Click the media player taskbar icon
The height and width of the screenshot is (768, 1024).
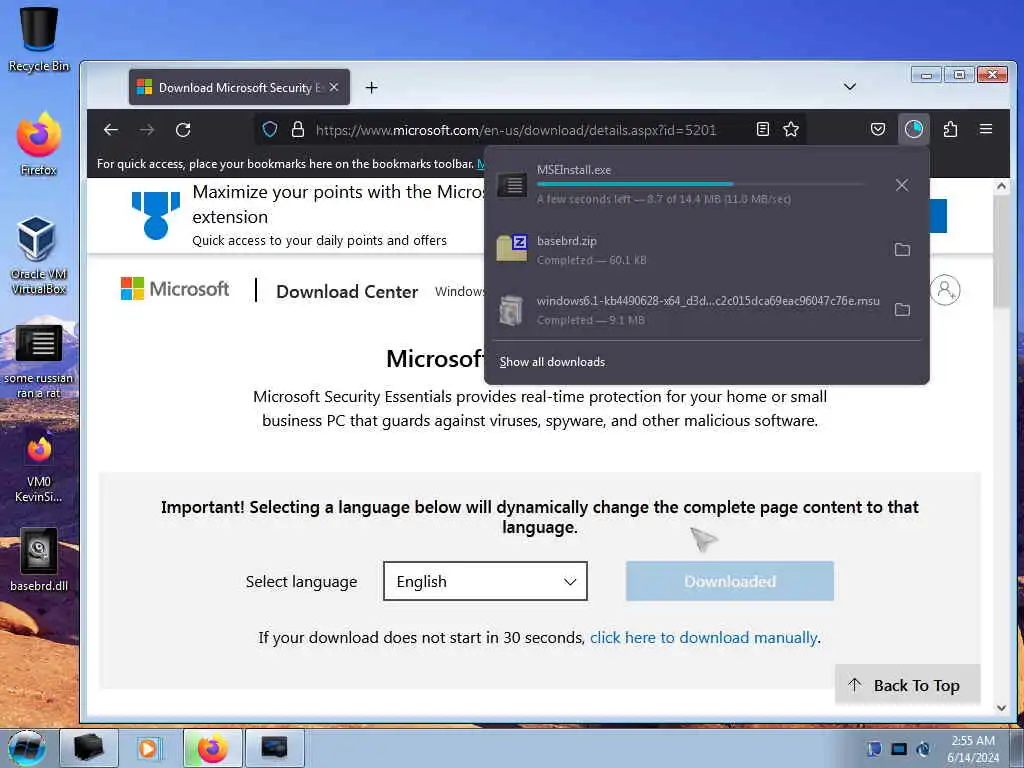pos(148,748)
